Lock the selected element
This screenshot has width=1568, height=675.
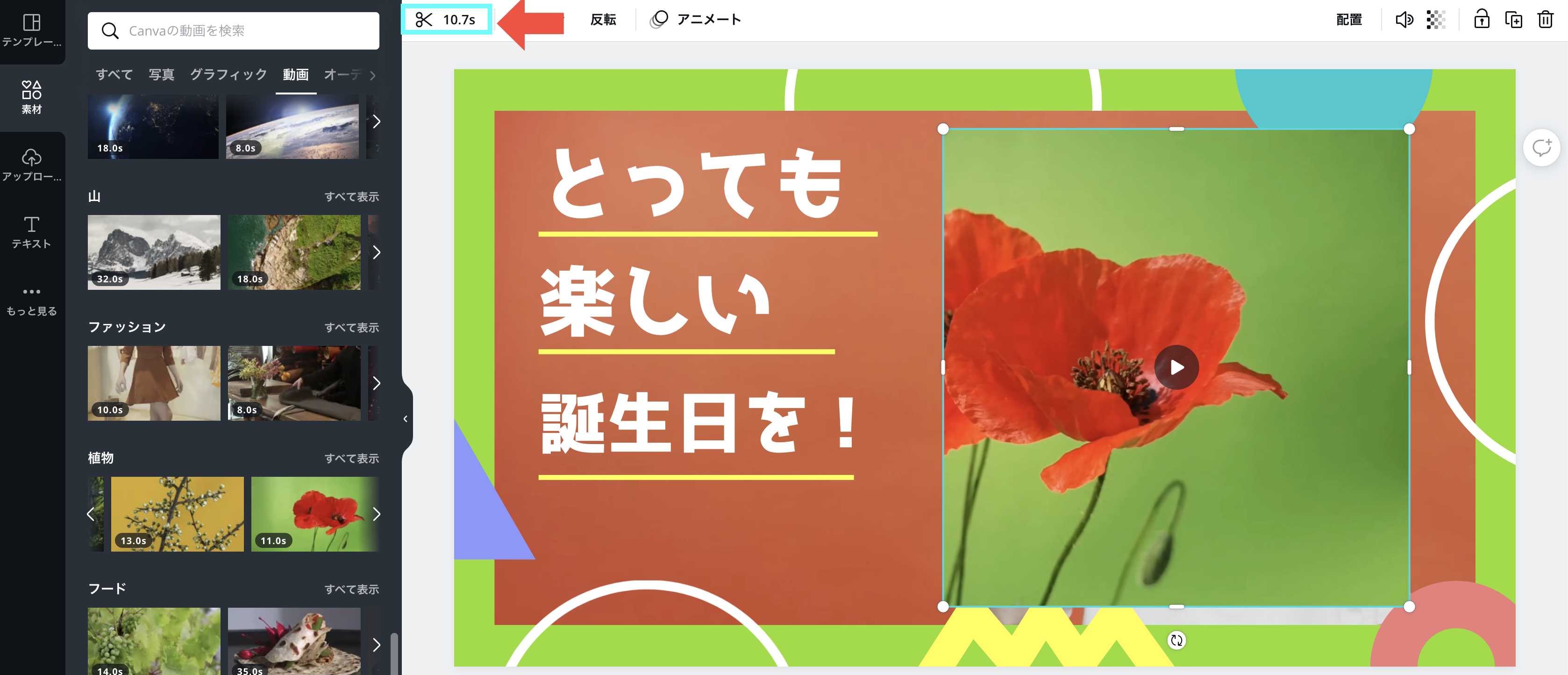[x=1482, y=20]
